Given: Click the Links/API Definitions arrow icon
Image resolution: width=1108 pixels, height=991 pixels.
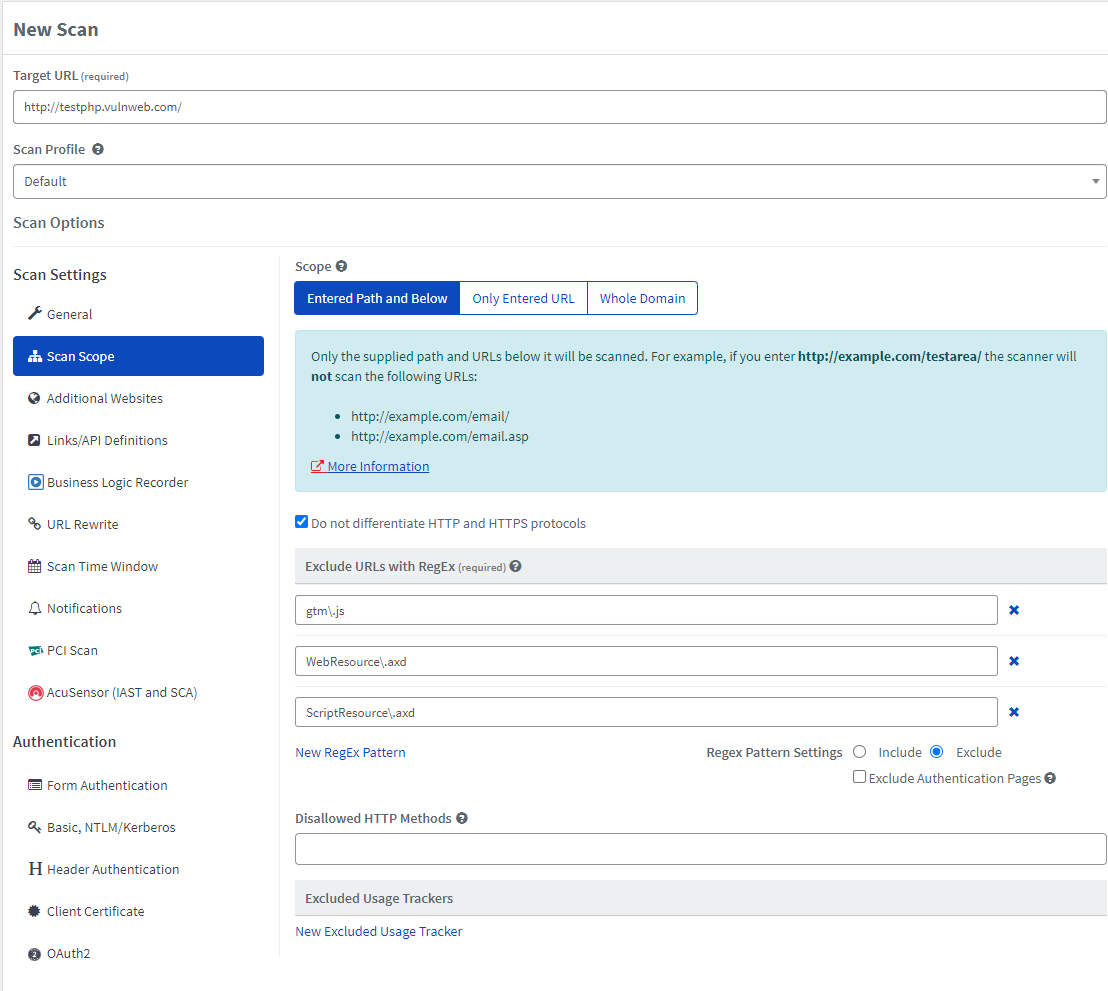Looking at the screenshot, I should tap(34, 440).
